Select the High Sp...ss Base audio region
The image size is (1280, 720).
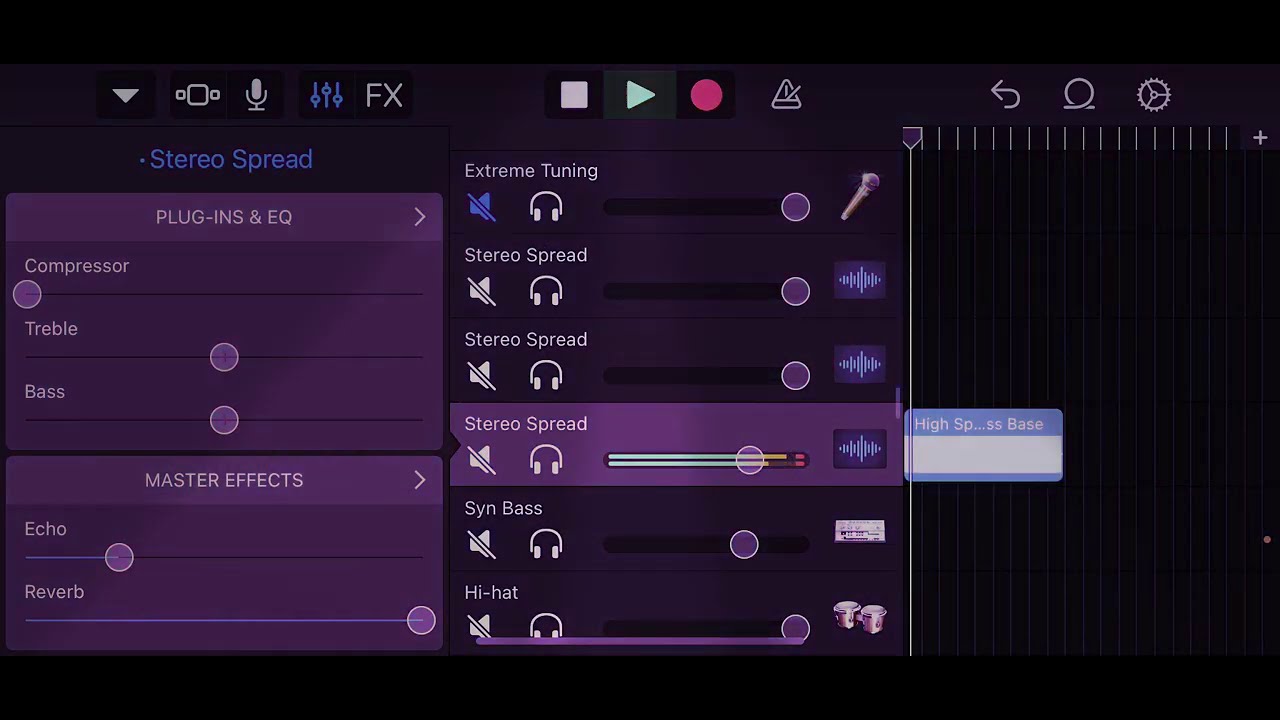pos(984,445)
